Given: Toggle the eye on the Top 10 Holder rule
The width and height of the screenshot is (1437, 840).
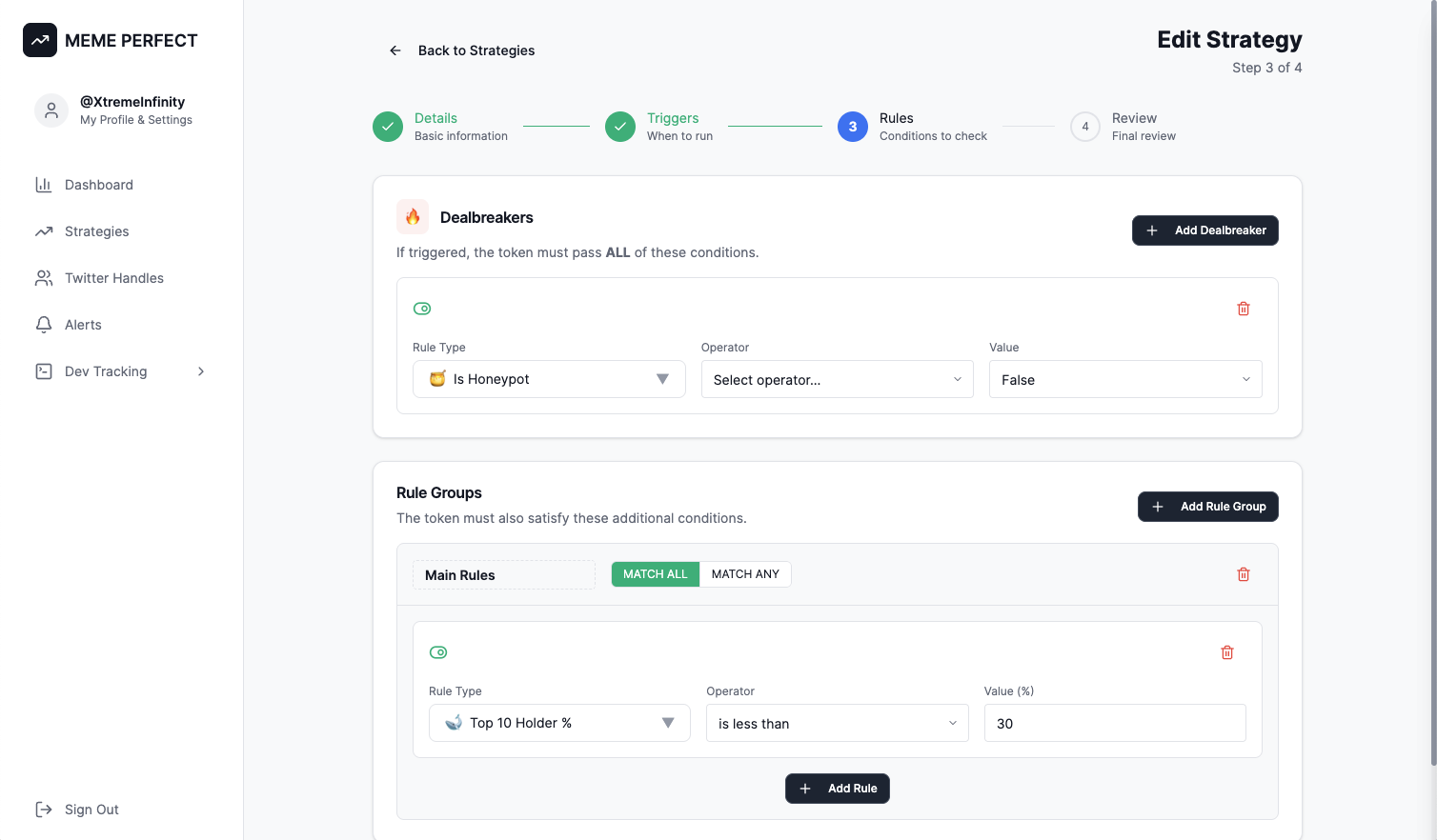Looking at the screenshot, I should (438, 651).
